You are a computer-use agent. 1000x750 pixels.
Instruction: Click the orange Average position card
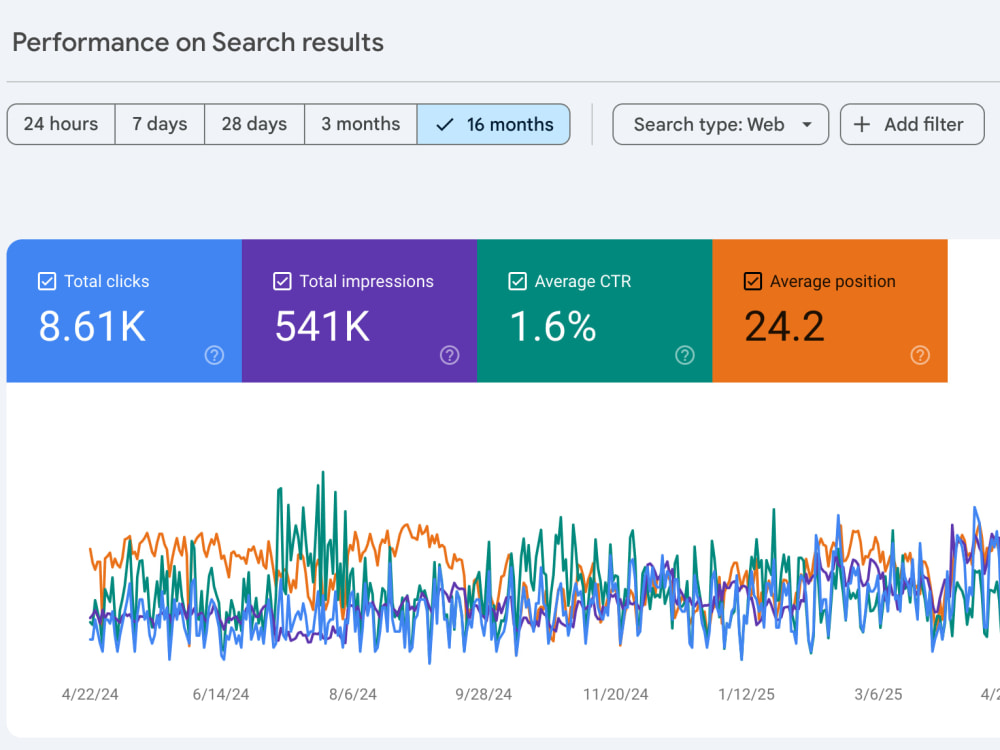pos(830,311)
